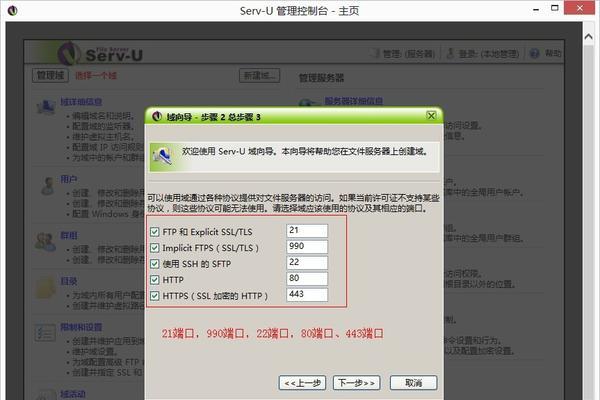Click the Serv-U icon in wizard title bar
Viewport: 600px width, 400px height.
pos(157,116)
